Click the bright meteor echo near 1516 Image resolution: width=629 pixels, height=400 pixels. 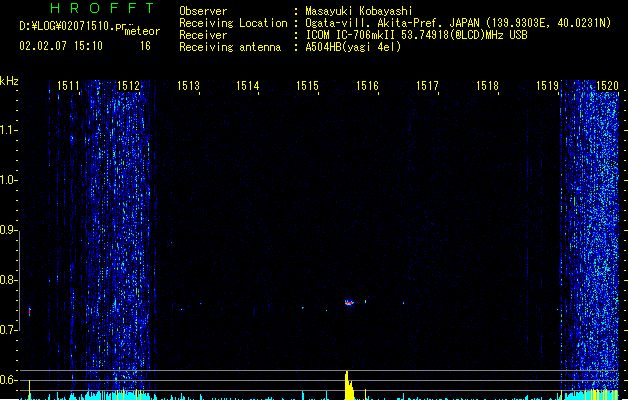349,303
